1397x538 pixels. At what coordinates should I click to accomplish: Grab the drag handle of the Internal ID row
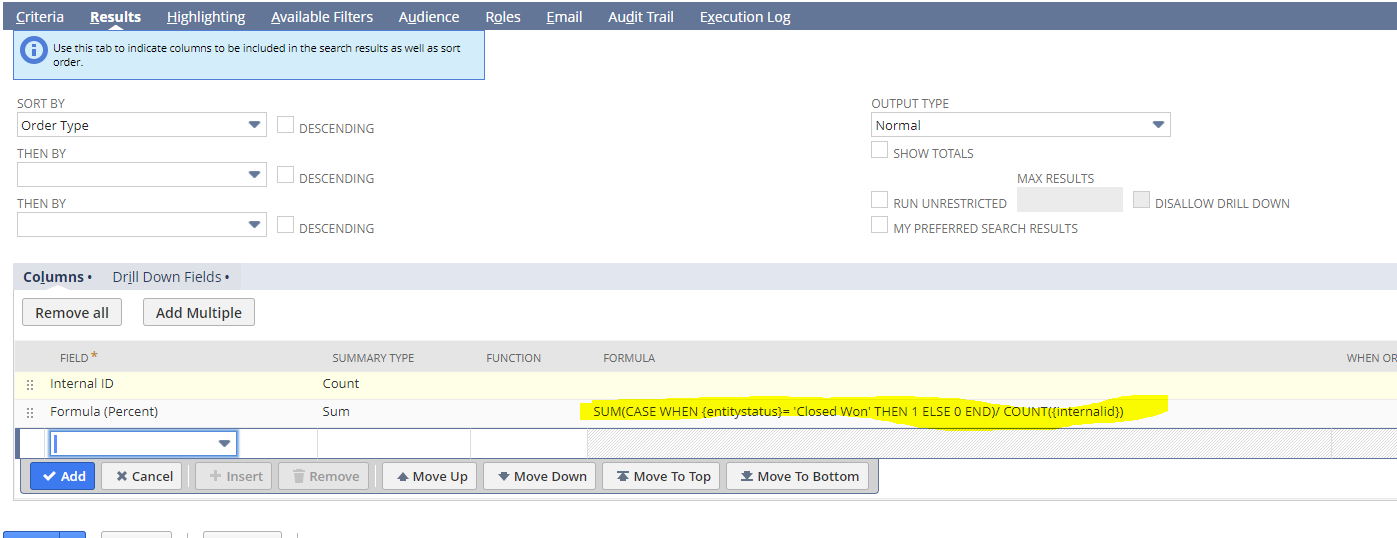(29, 384)
